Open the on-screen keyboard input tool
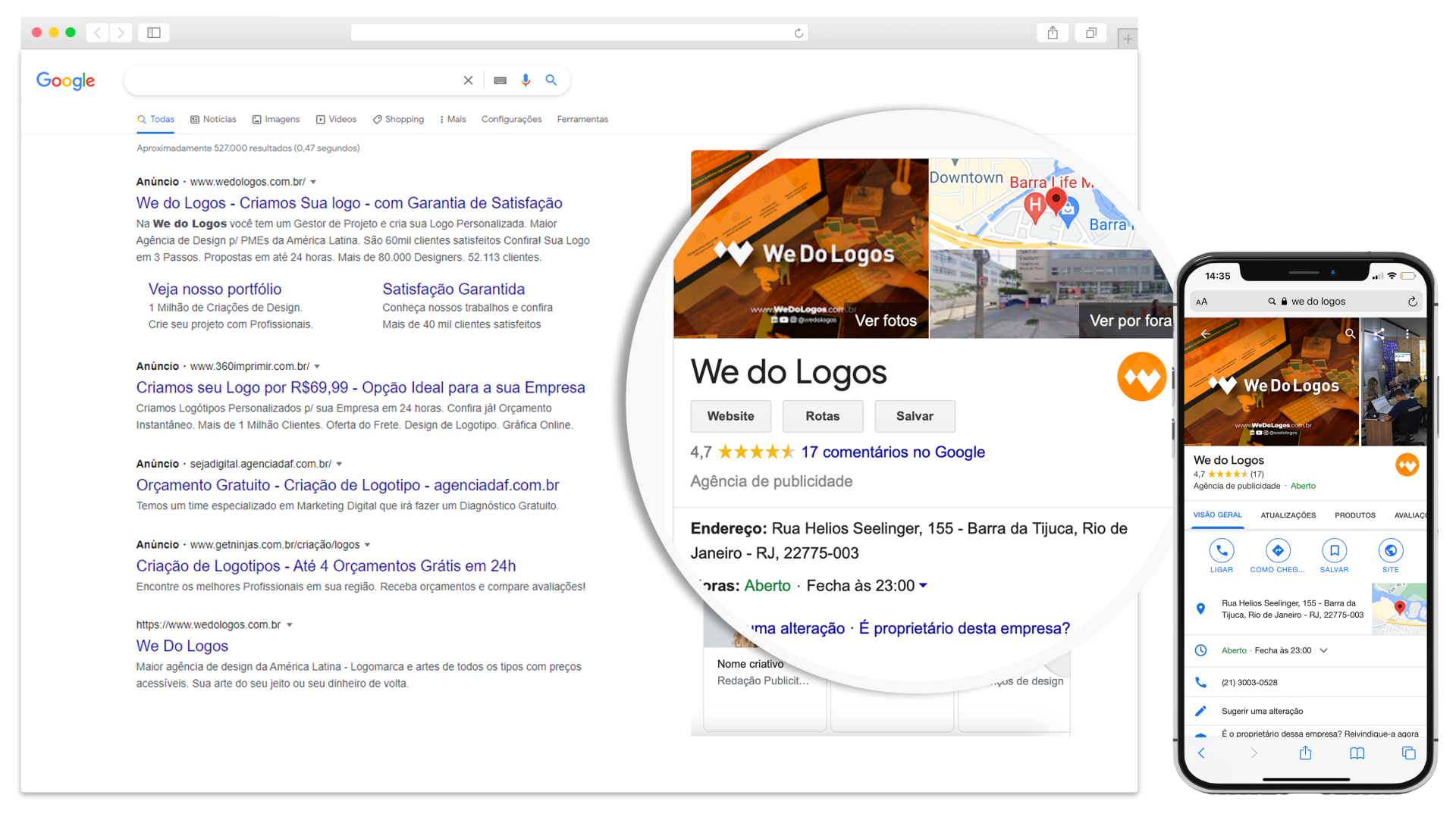The image size is (1456, 817). click(500, 80)
